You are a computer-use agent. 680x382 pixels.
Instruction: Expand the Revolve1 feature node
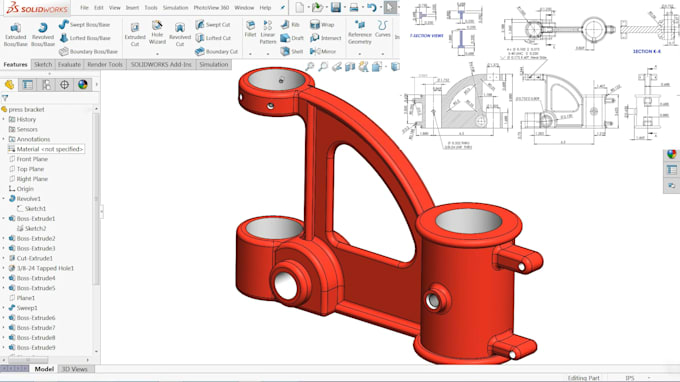point(4,199)
